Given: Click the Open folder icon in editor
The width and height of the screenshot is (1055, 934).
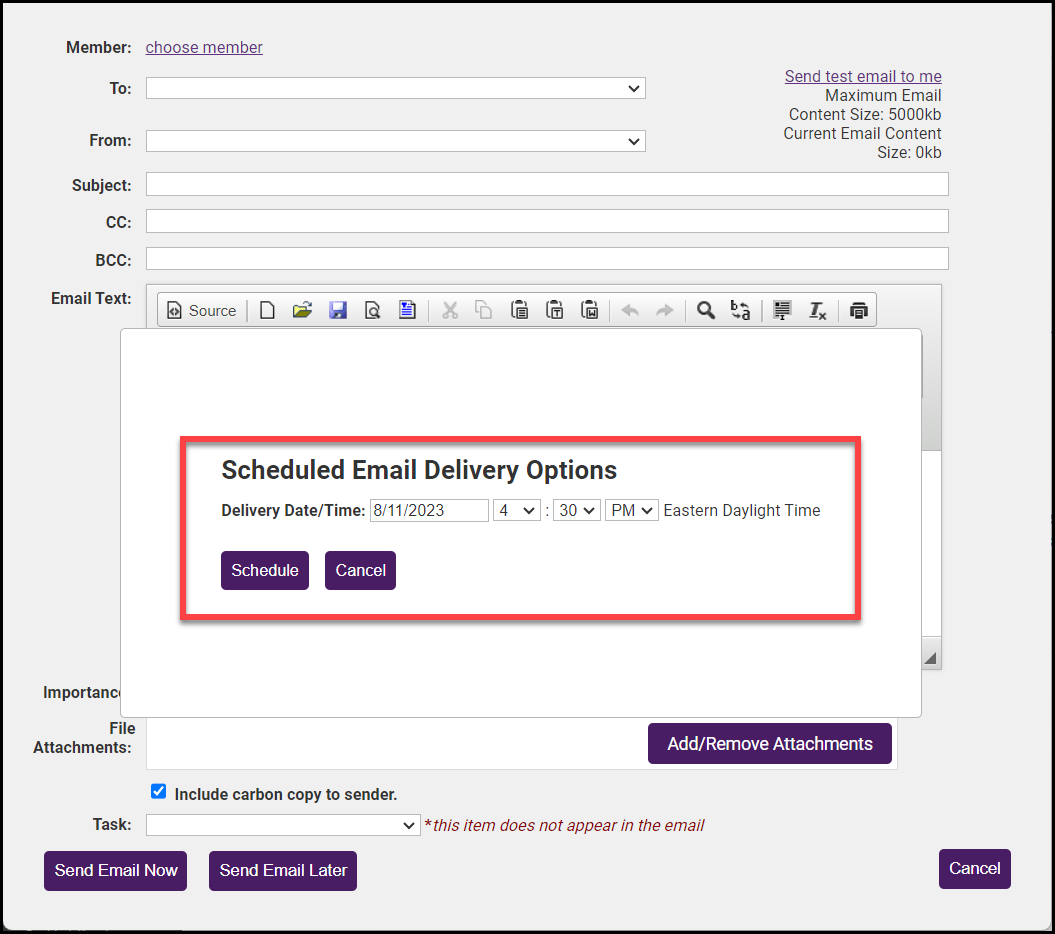Looking at the screenshot, I should [x=302, y=311].
